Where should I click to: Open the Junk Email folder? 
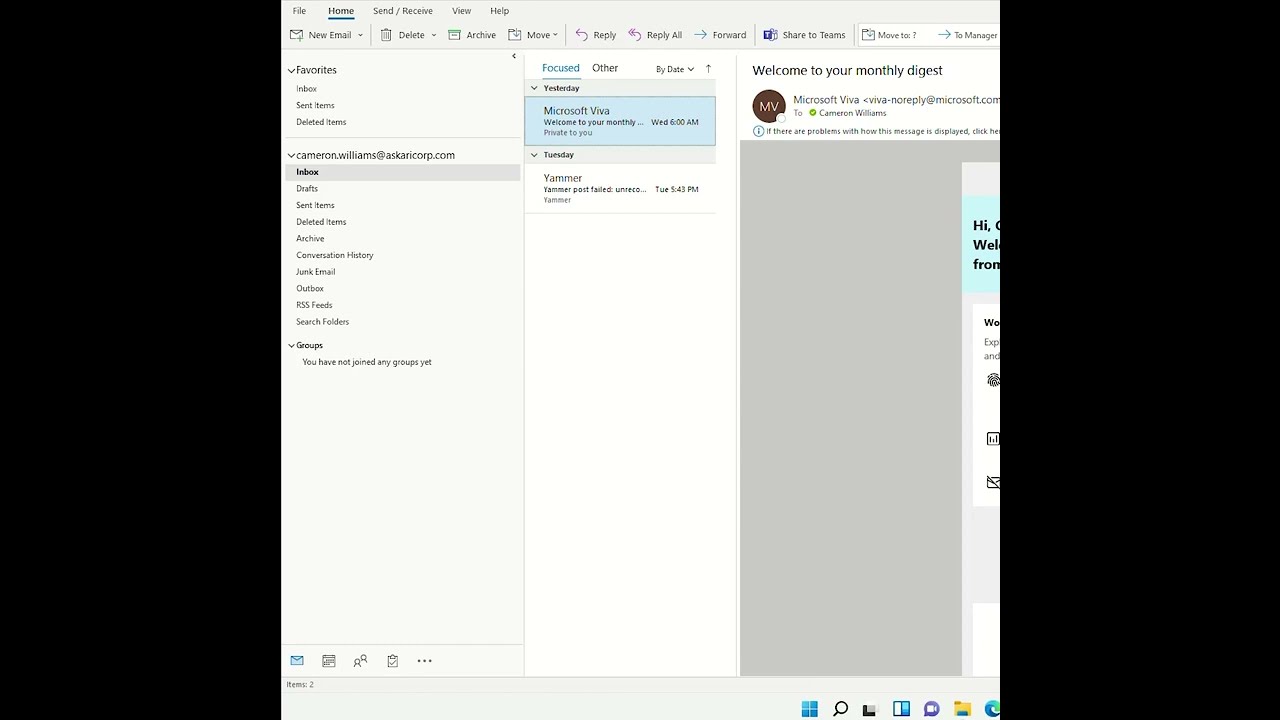(315, 272)
